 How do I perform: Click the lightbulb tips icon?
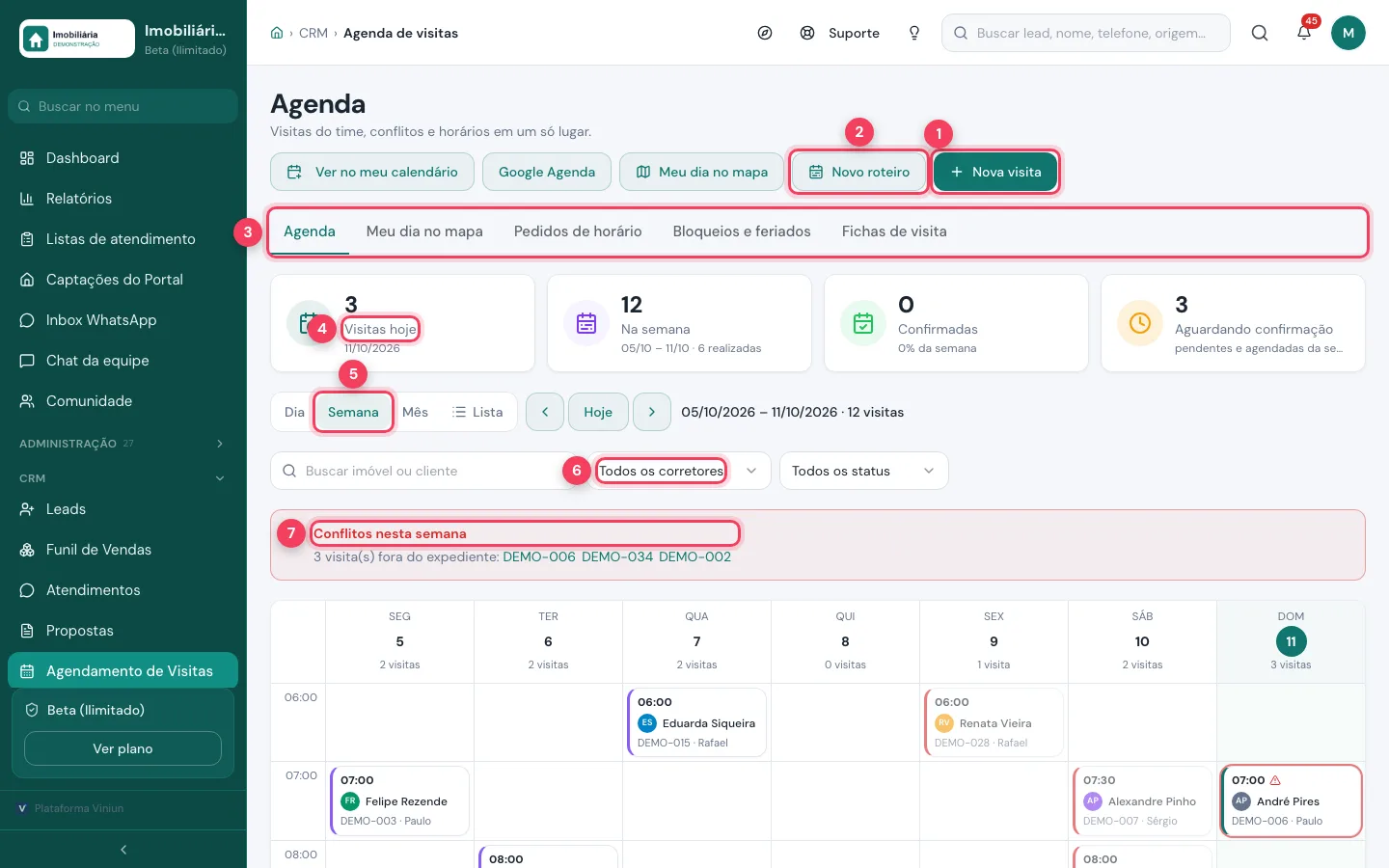(914, 33)
